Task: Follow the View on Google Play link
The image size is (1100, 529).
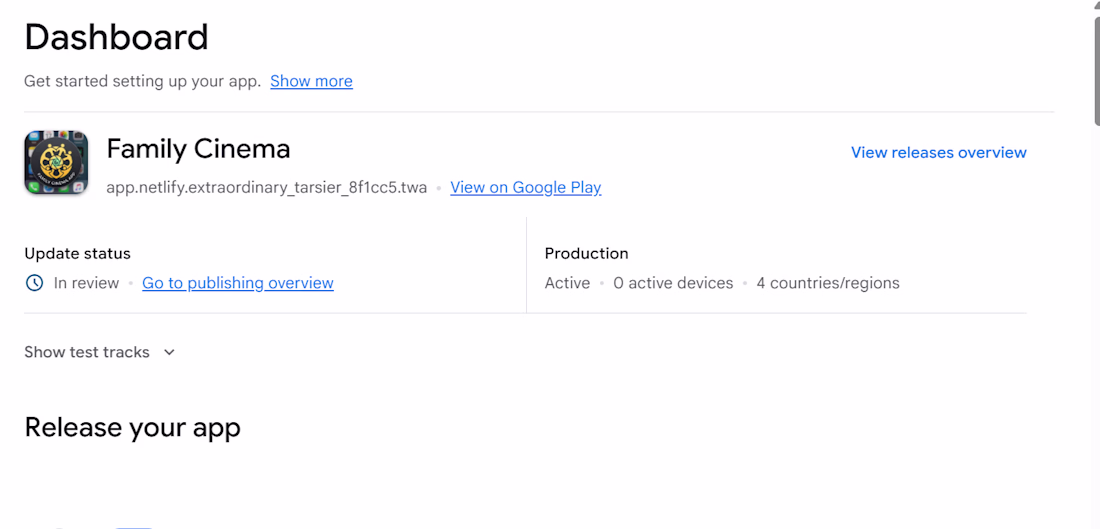Action: [525, 187]
